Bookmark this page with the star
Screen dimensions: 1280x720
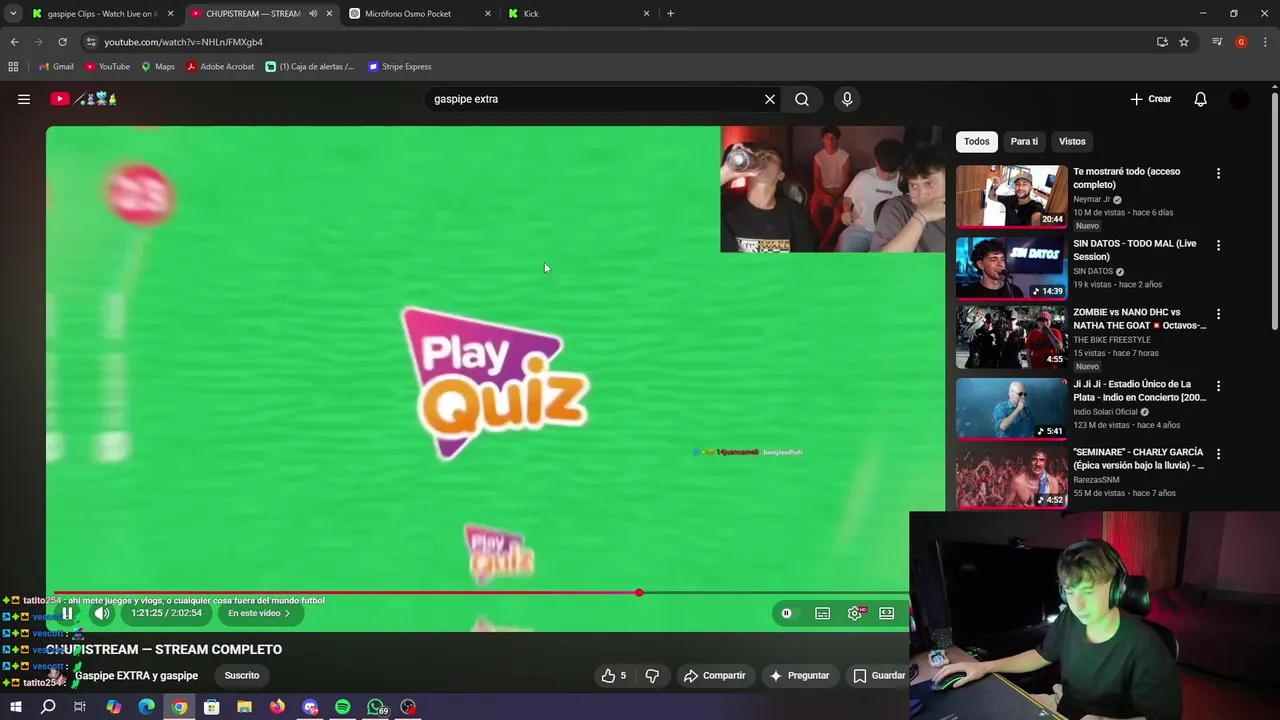(1184, 42)
